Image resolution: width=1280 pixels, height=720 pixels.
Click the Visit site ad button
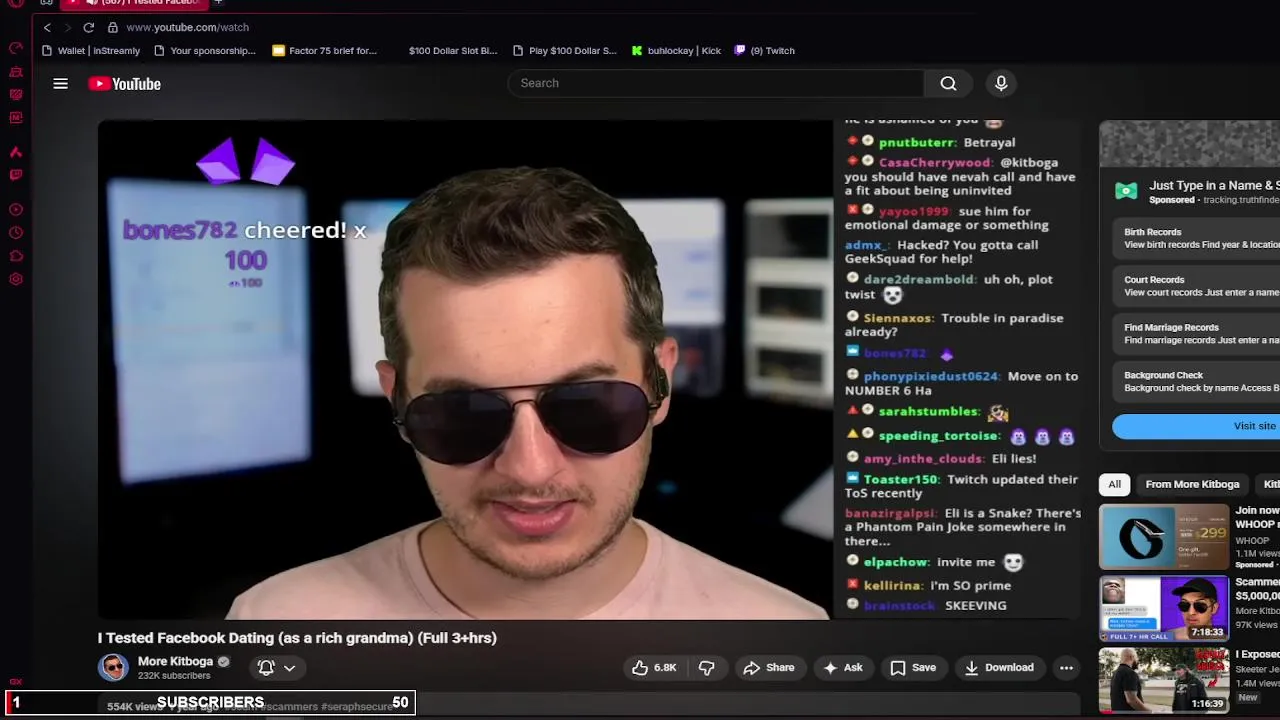1196,427
